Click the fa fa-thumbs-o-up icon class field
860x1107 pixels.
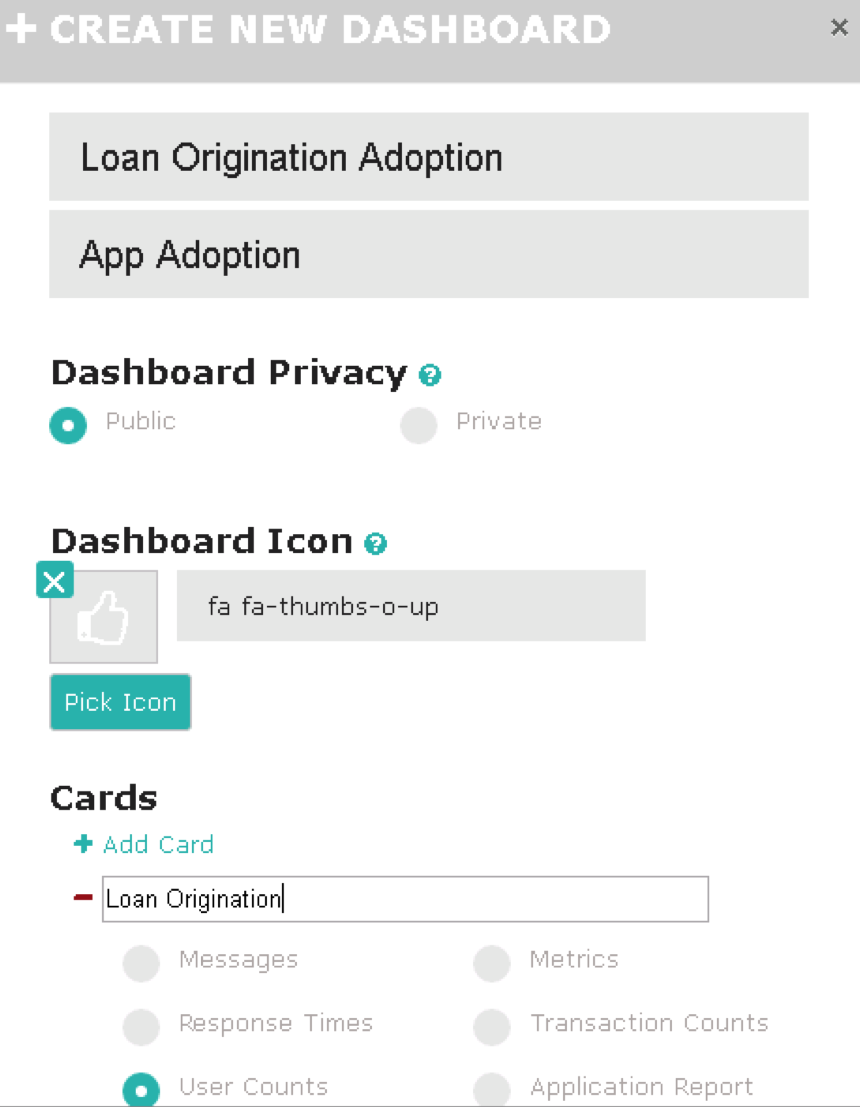click(411, 606)
